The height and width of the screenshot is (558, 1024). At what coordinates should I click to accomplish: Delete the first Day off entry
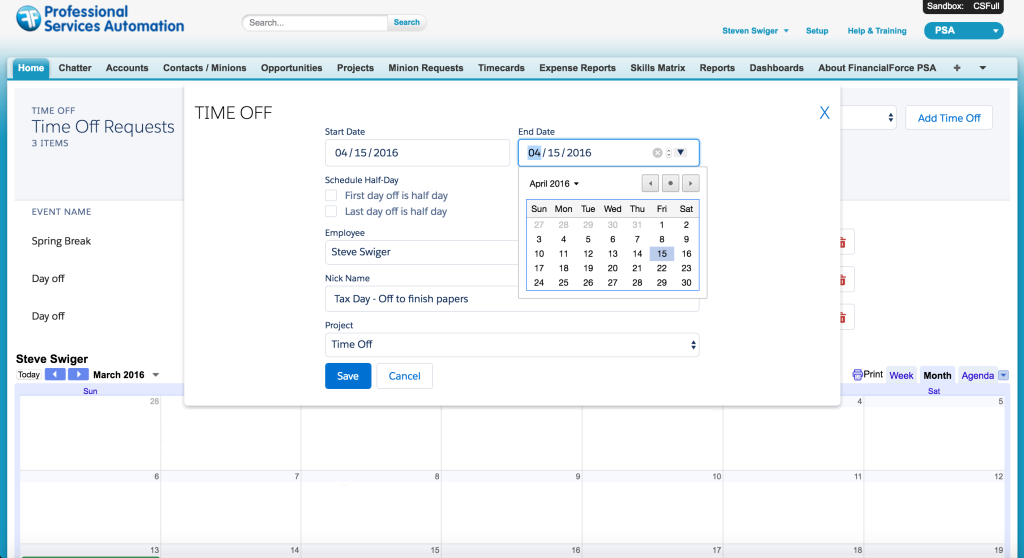(x=842, y=280)
